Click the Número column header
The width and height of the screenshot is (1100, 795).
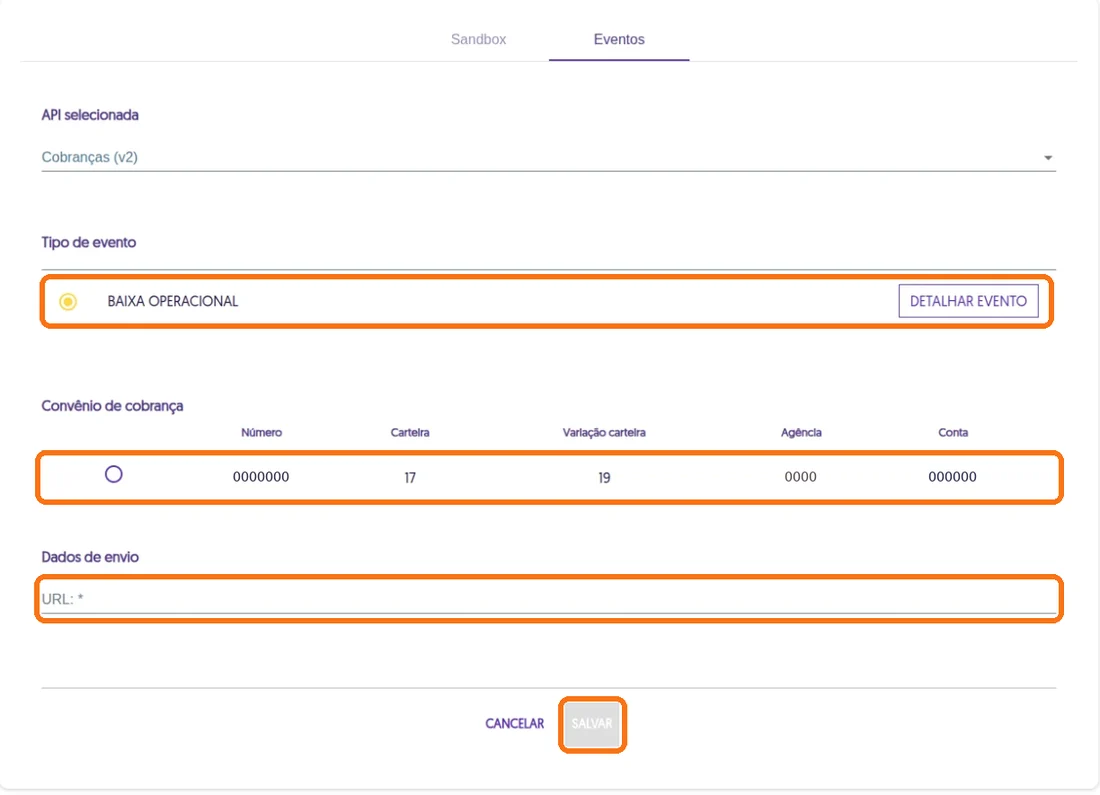[262, 432]
